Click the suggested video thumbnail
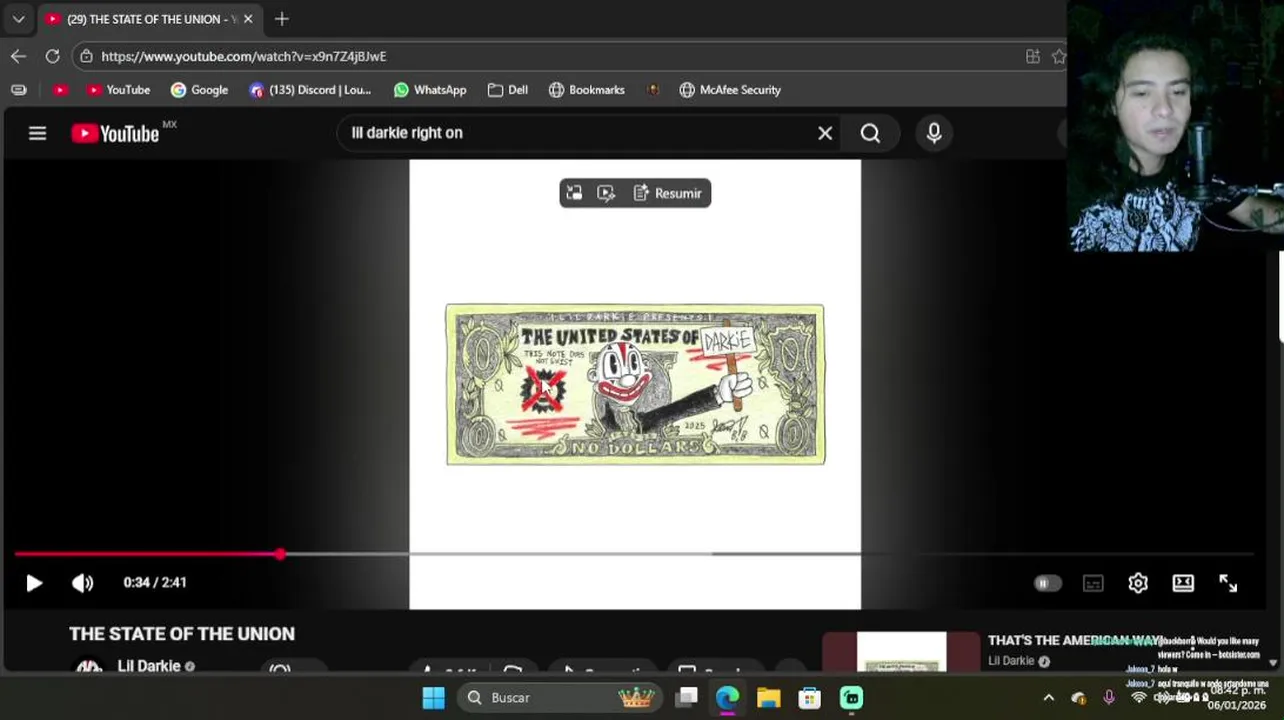This screenshot has height=720, width=1284. coord(901,652)
